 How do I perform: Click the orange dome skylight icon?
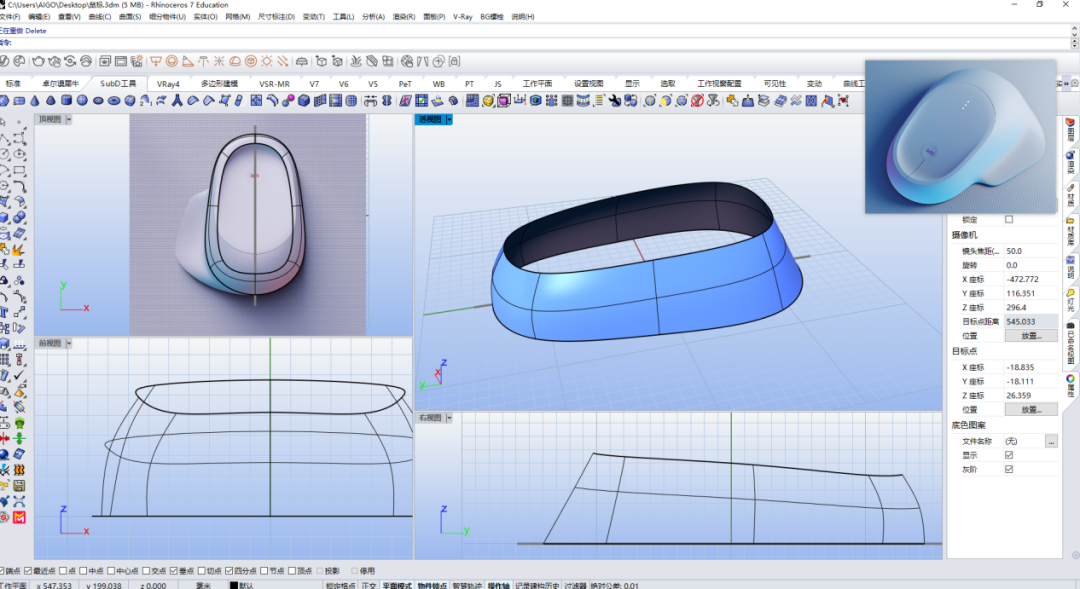pos(235,61)
